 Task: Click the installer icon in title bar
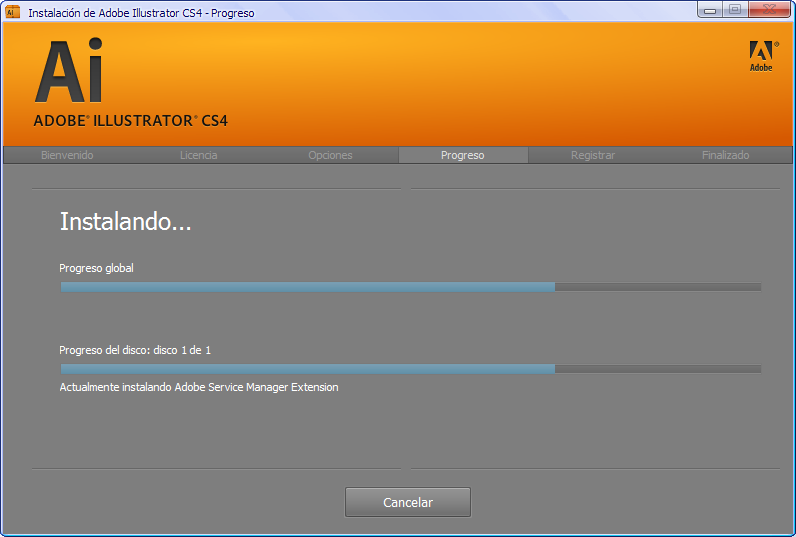[x=12, y=12]
